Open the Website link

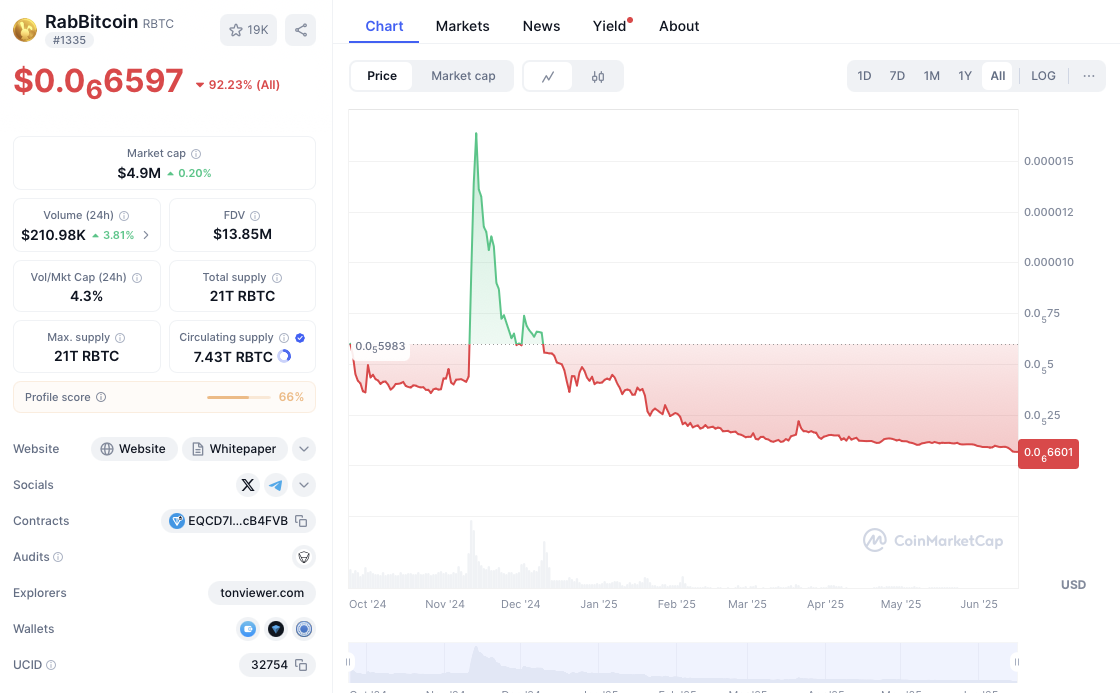[134, 449]
